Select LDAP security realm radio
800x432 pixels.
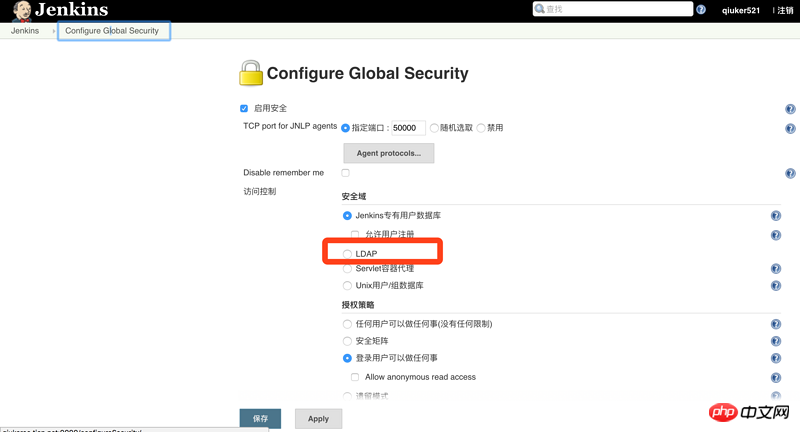347,253
